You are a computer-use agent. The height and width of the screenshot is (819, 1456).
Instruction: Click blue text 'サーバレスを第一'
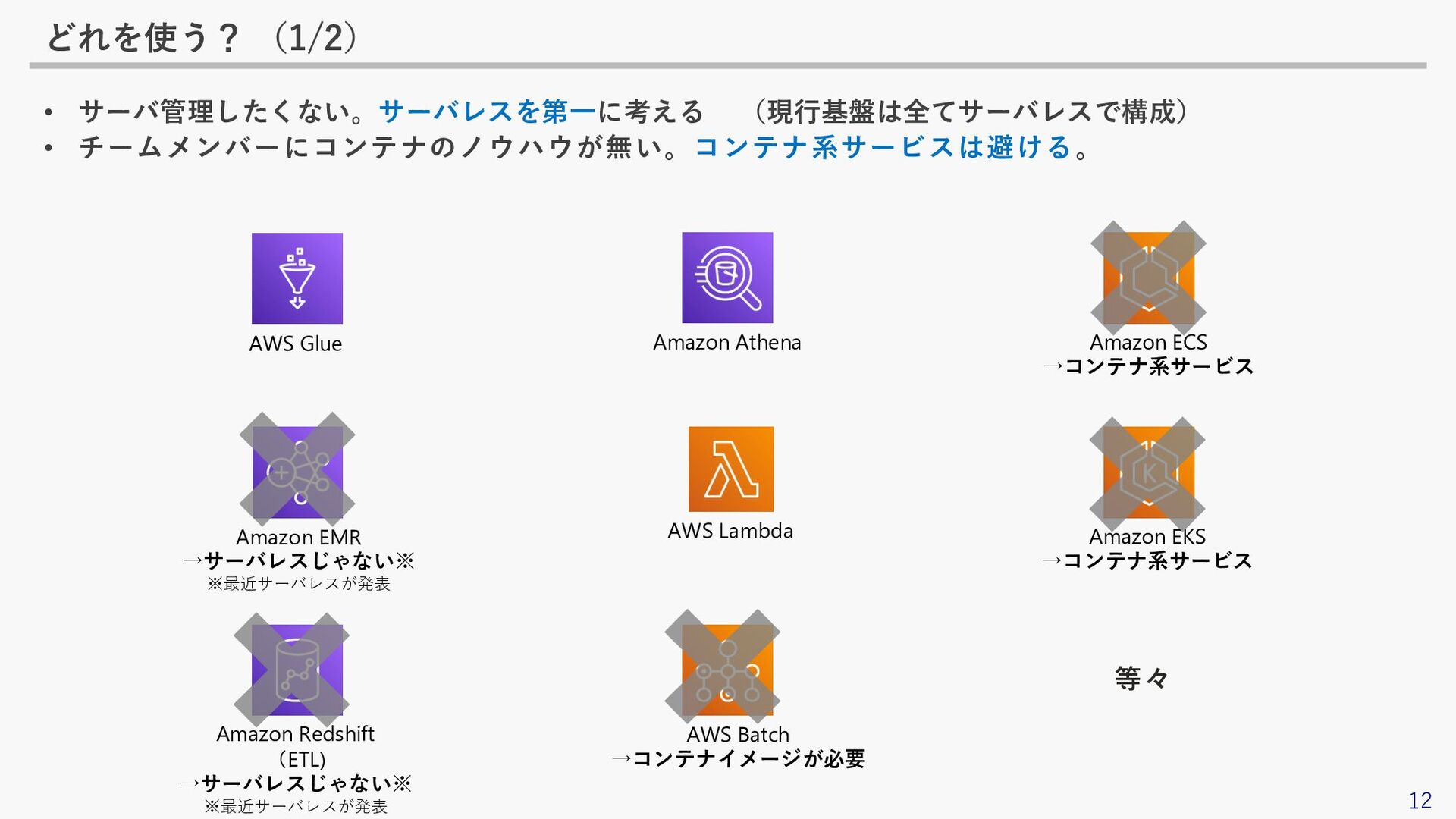tap(488, 111)
